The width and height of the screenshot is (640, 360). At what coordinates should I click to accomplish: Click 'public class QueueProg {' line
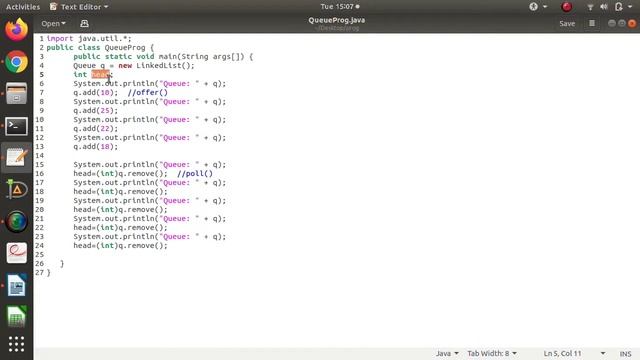(x=100, y=47)
